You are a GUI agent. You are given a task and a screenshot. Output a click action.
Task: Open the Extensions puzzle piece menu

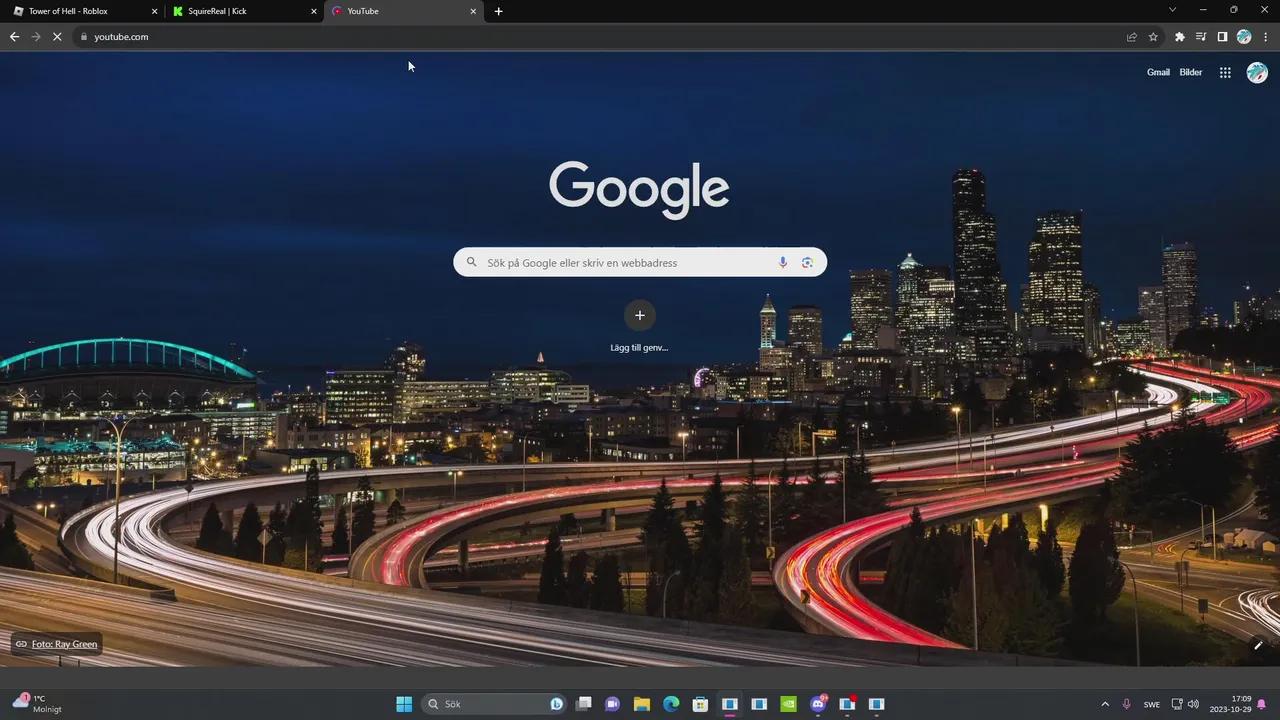1180,37
